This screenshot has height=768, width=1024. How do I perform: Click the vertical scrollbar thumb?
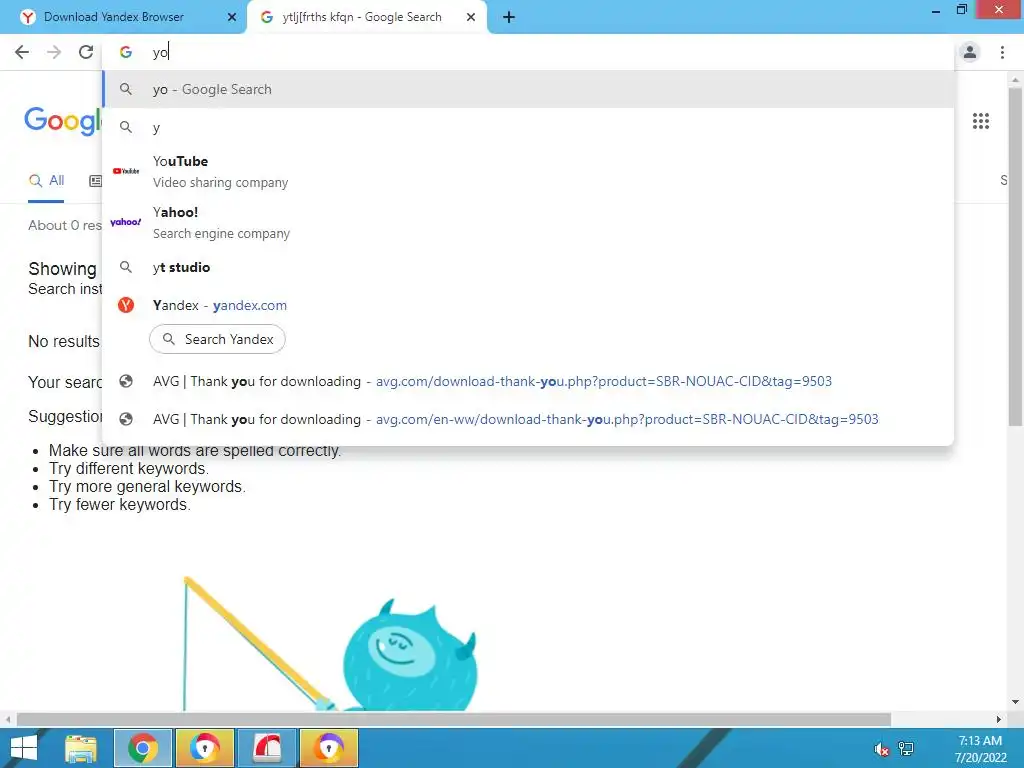(x=1015, y=256)
